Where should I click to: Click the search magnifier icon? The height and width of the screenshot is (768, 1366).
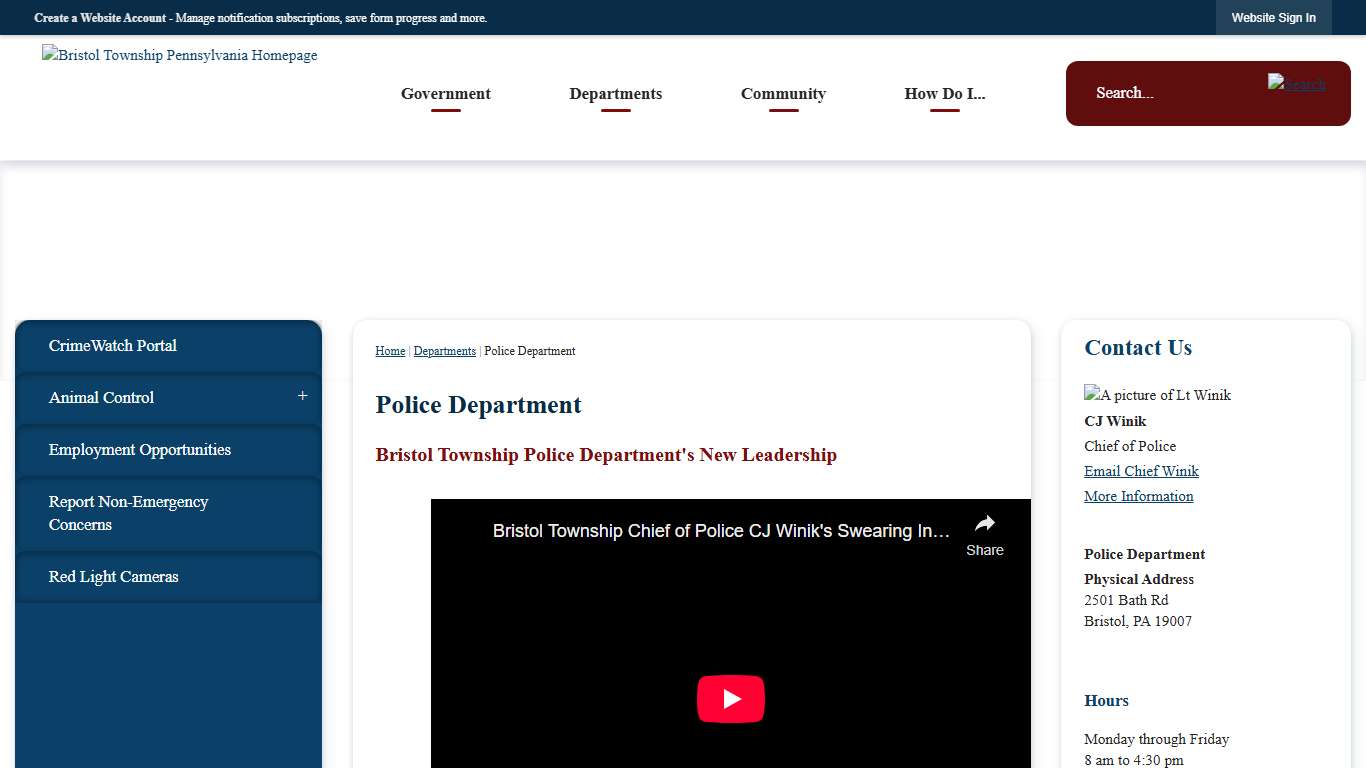tap(1296, 84)
